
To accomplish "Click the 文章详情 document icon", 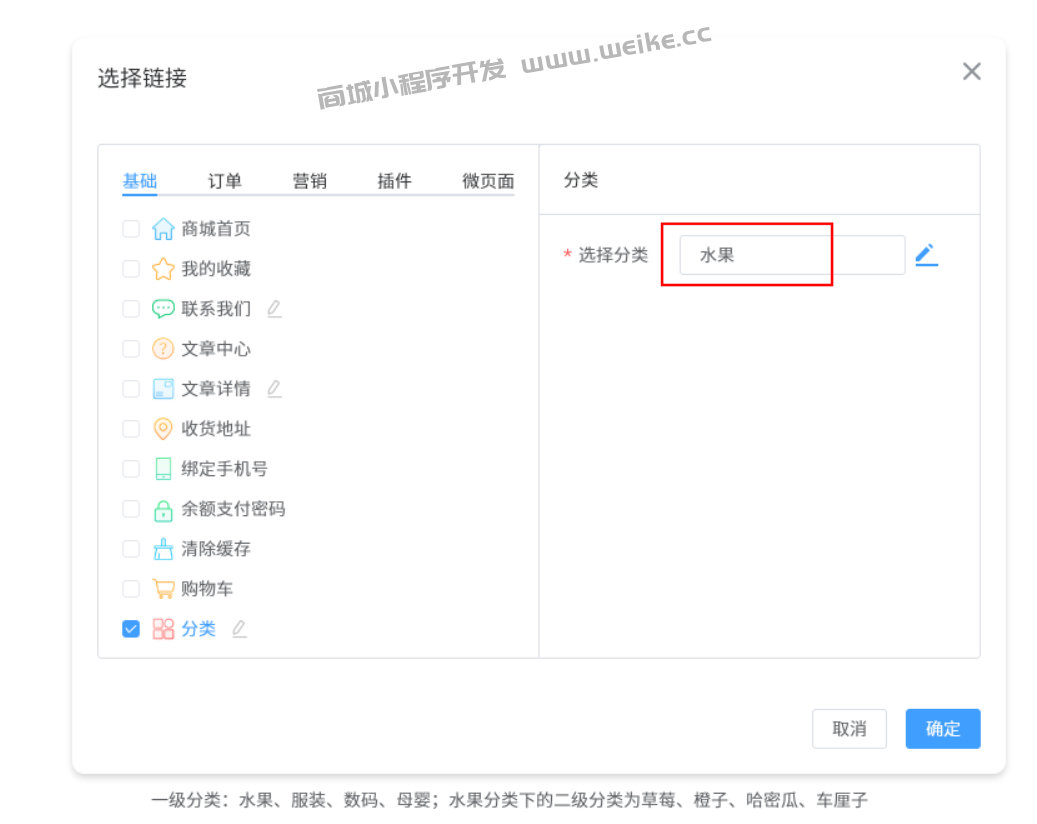I will (163, 389).
